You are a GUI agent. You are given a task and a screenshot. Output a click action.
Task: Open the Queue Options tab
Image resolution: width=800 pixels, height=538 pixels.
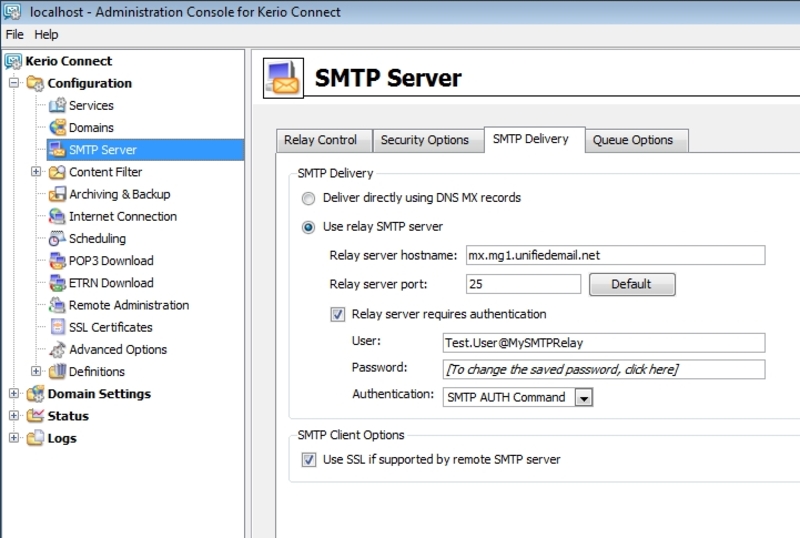click(632, 140)
